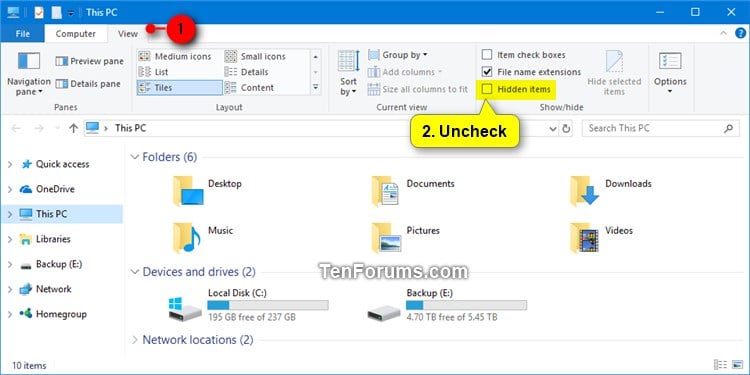Open the Downloads folder
This screenshot has height=375, width=750.
610,190
